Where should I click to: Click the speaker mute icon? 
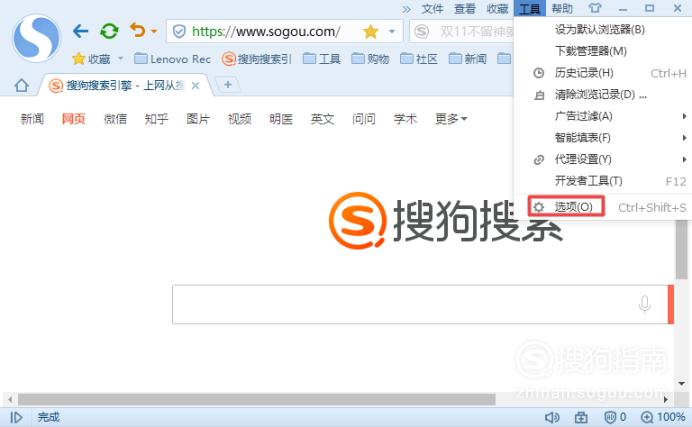click(552, 417)
